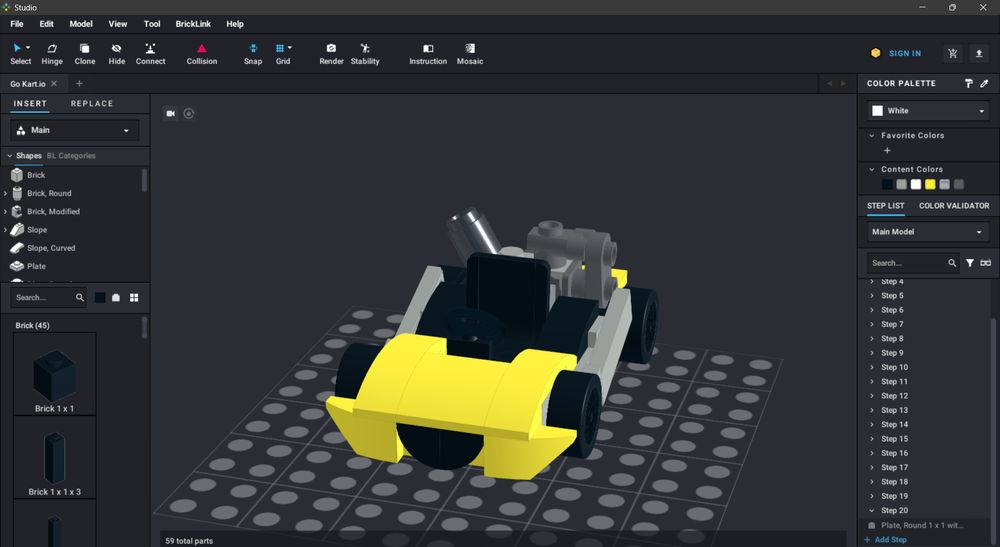Pick the yellow content color swatch
The height and width of the screenshot is (547, 1000).
930,184
